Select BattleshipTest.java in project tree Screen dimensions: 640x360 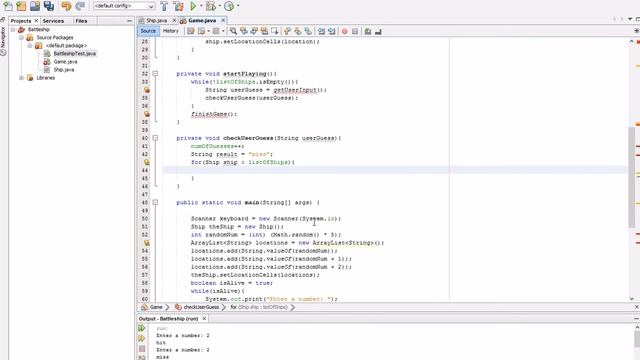(x=74, y=53)
